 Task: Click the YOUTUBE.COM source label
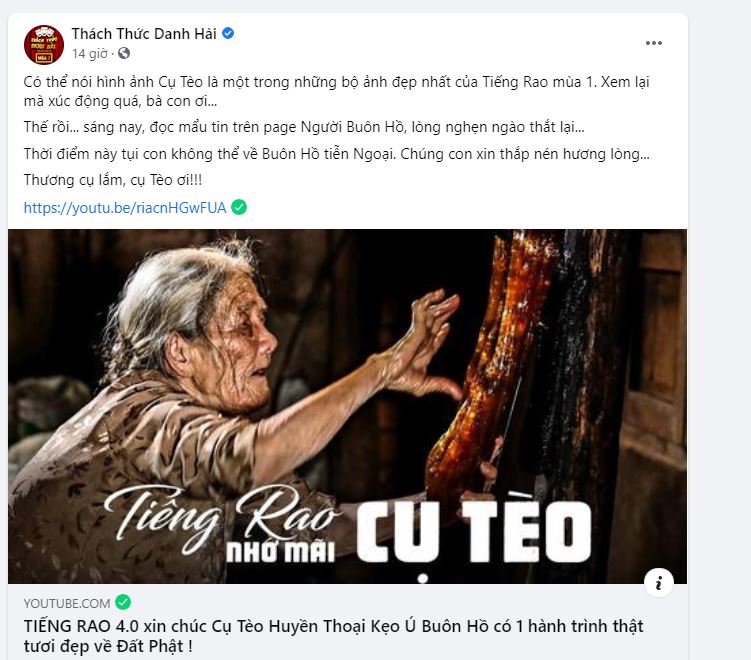(x=67, y=603)
